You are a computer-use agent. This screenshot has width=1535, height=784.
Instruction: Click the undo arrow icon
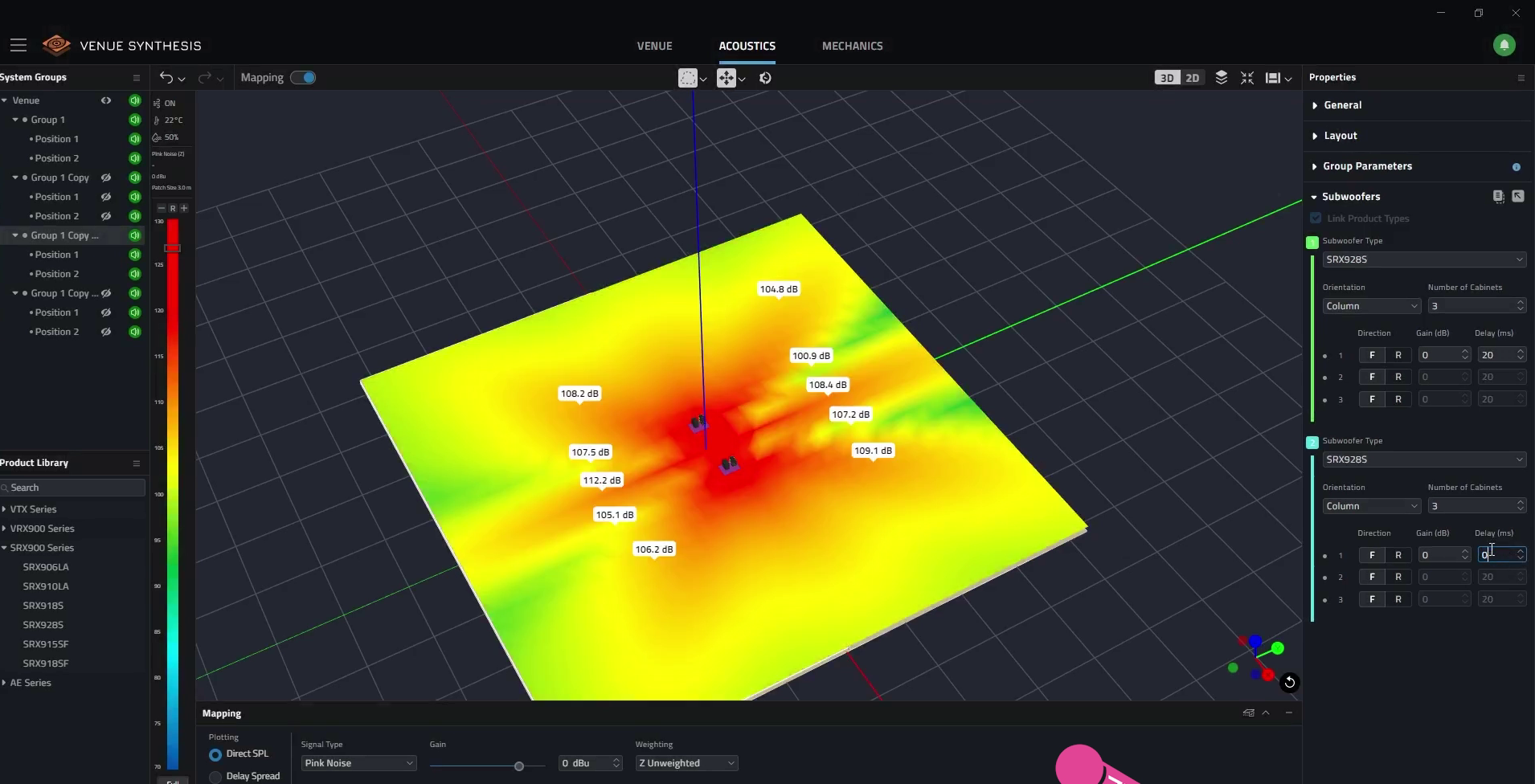click(166, 78)
